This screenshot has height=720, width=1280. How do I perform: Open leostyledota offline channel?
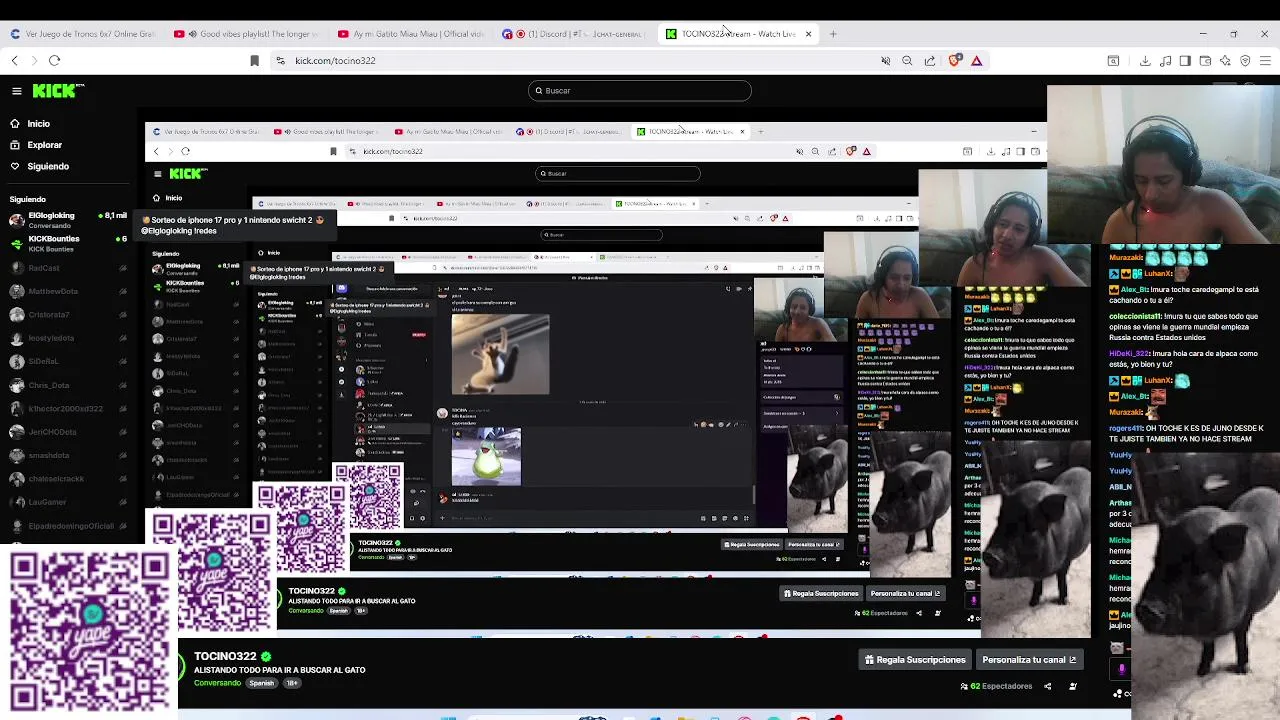tap(66, 338)
